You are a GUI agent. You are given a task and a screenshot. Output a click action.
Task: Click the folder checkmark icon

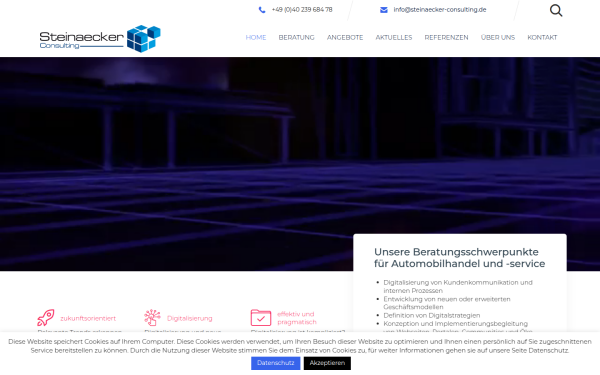click(x=261, y=318)
